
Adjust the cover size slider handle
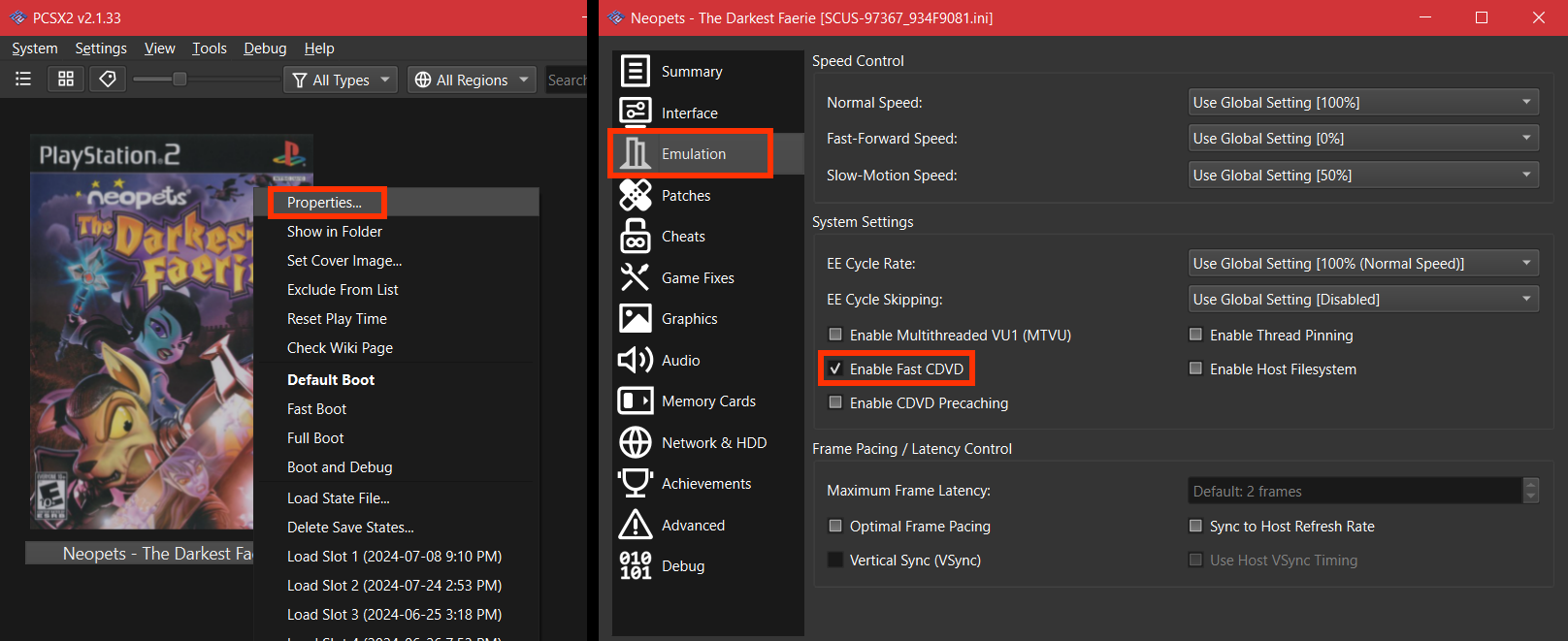click(x=180, y=79)
